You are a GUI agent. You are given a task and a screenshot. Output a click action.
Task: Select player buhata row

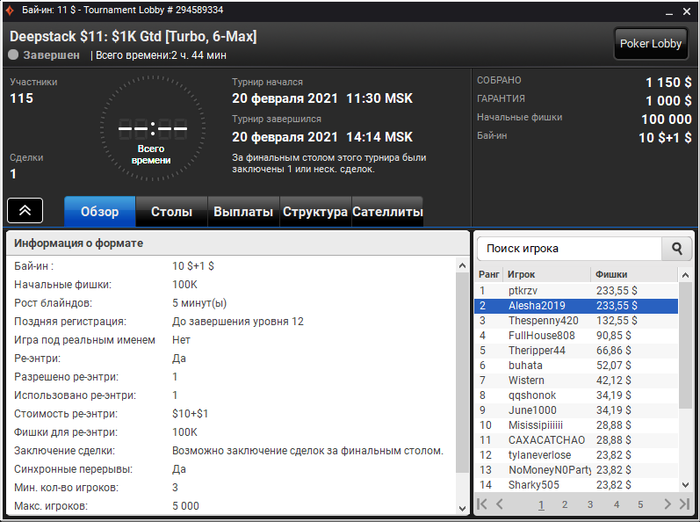point(576,365)
